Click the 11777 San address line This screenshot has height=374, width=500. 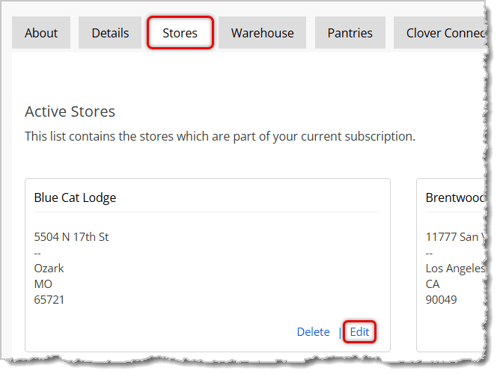(455, 237)
